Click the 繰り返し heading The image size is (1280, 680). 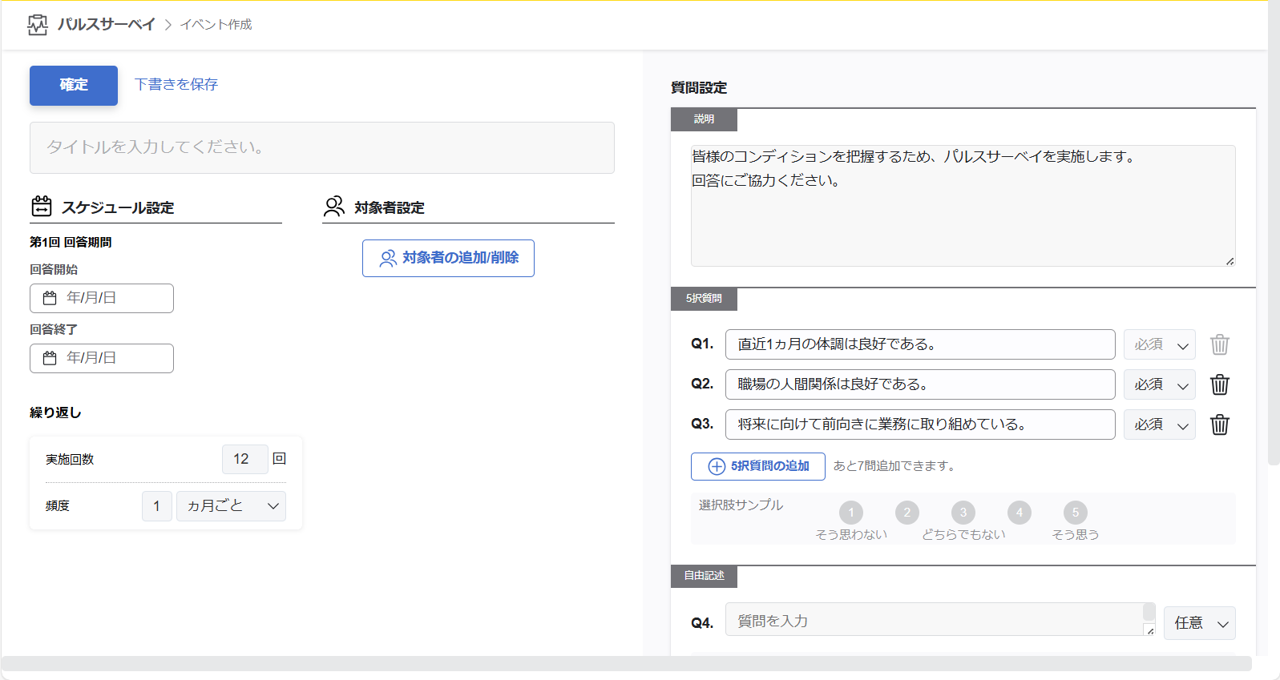pos(56,412)
